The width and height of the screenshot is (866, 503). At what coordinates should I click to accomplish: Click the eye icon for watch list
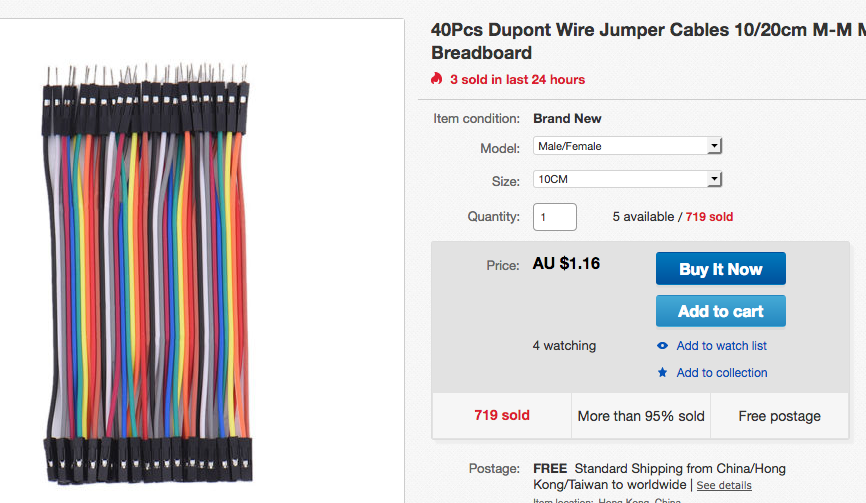pyautogui.click(x=662, y=346)
